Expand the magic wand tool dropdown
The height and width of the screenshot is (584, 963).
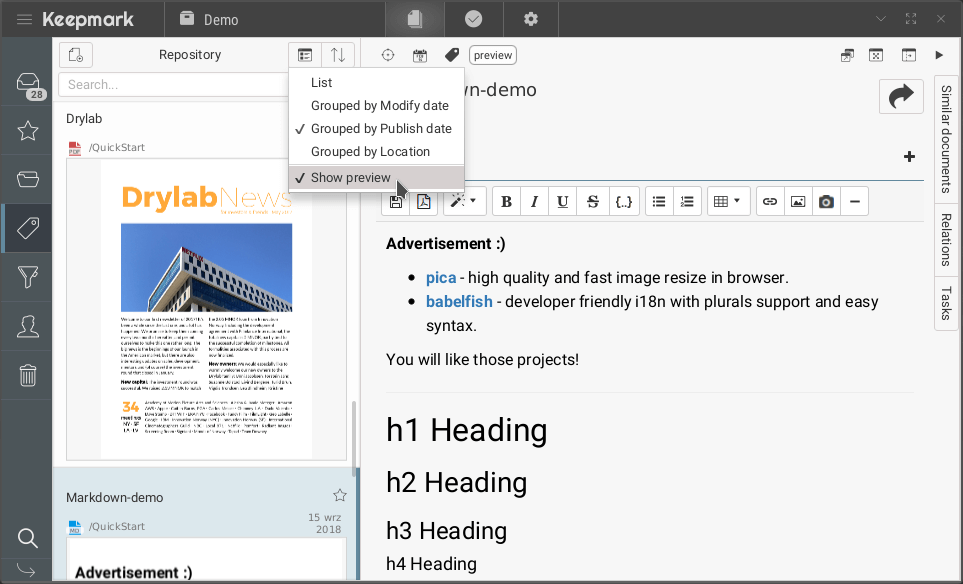pyautogui.click(x=467, y=201)
